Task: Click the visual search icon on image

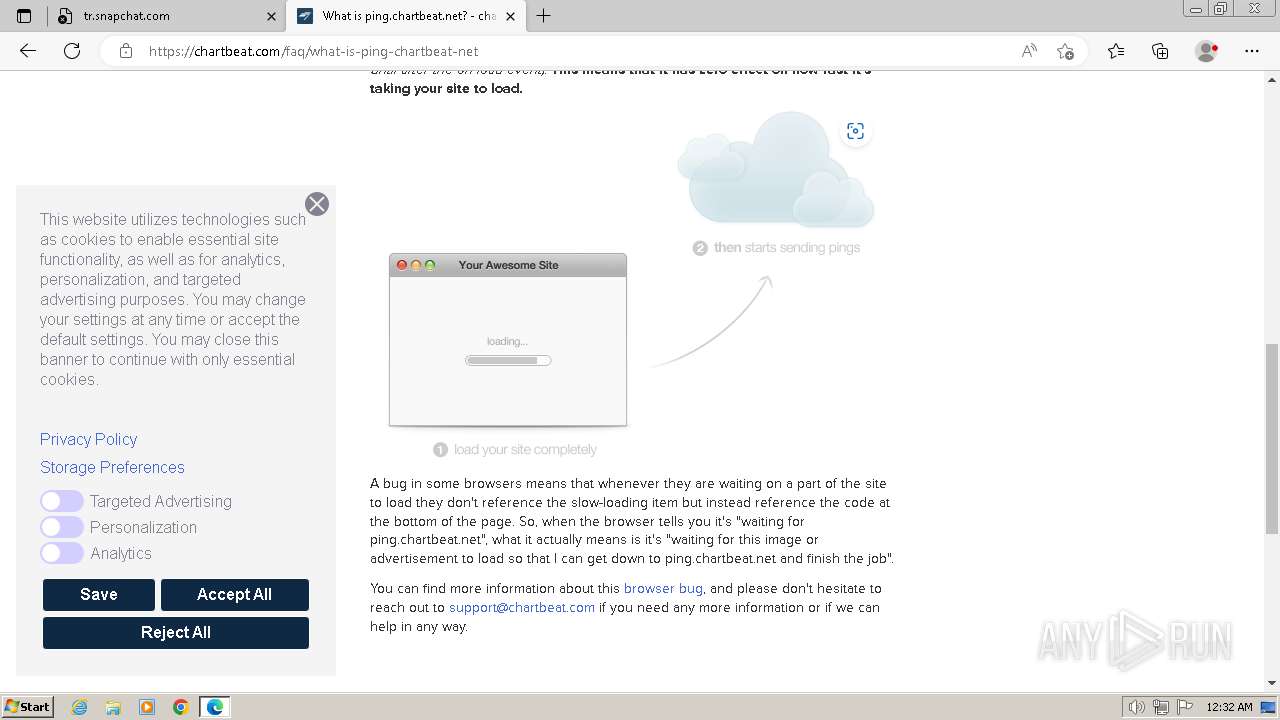Action: 855,131
